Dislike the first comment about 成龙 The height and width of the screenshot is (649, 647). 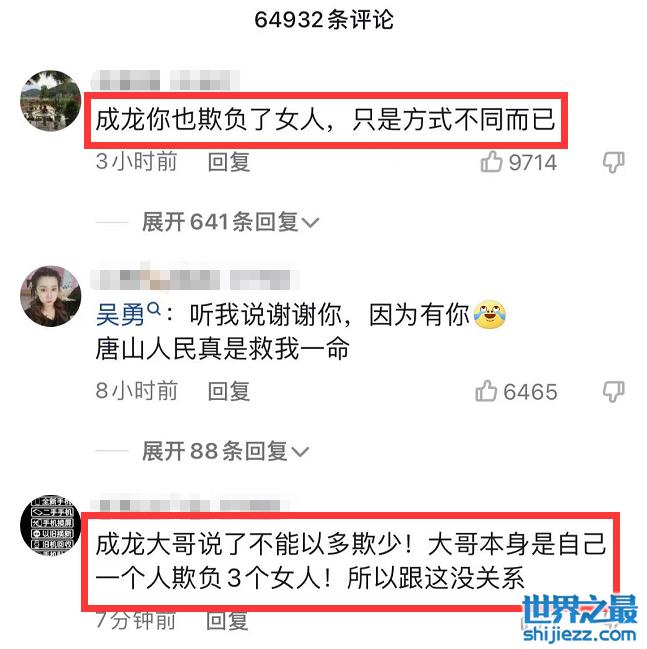click(613, 162)
